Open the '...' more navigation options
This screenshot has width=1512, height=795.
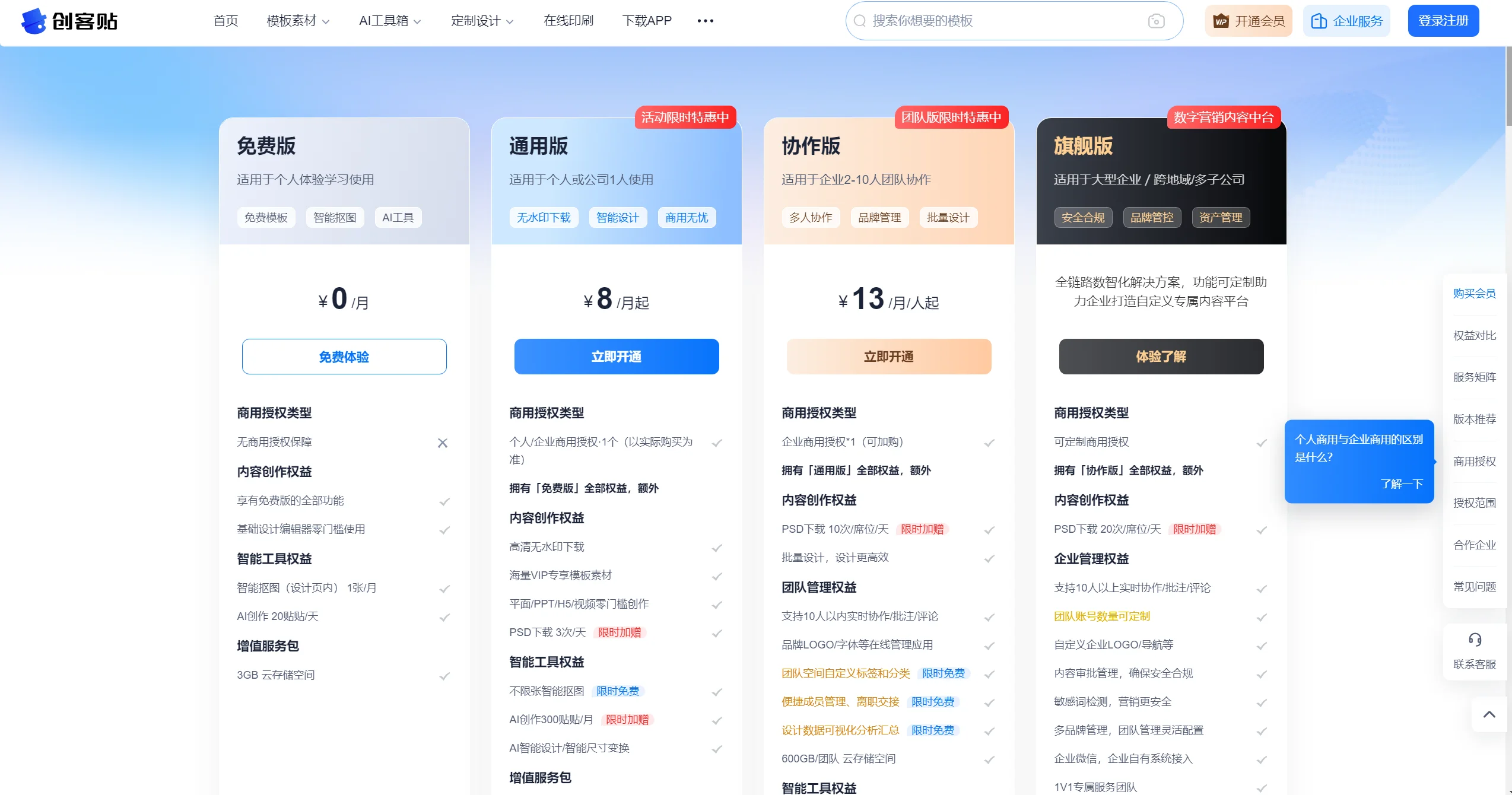coord(705,21)
